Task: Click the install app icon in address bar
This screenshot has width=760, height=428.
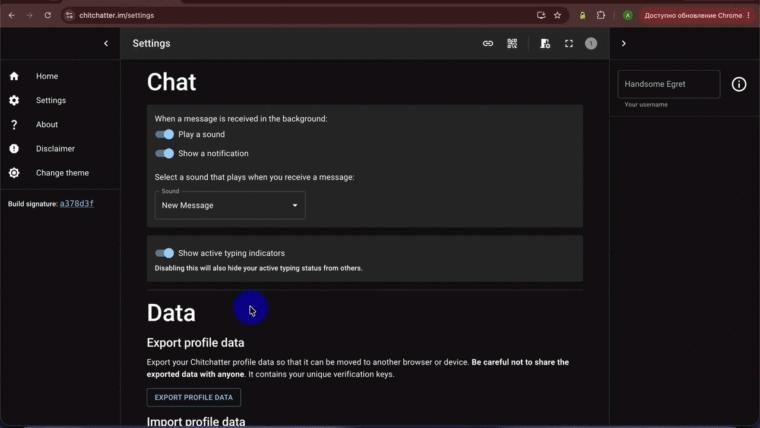Action: 541,16
